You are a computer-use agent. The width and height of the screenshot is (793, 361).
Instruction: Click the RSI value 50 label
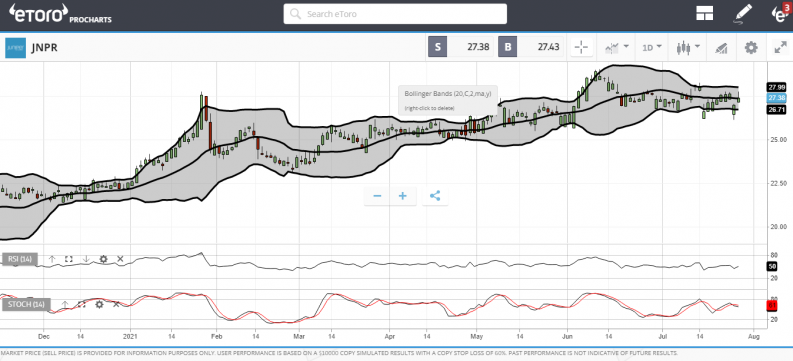click(772, 266)
